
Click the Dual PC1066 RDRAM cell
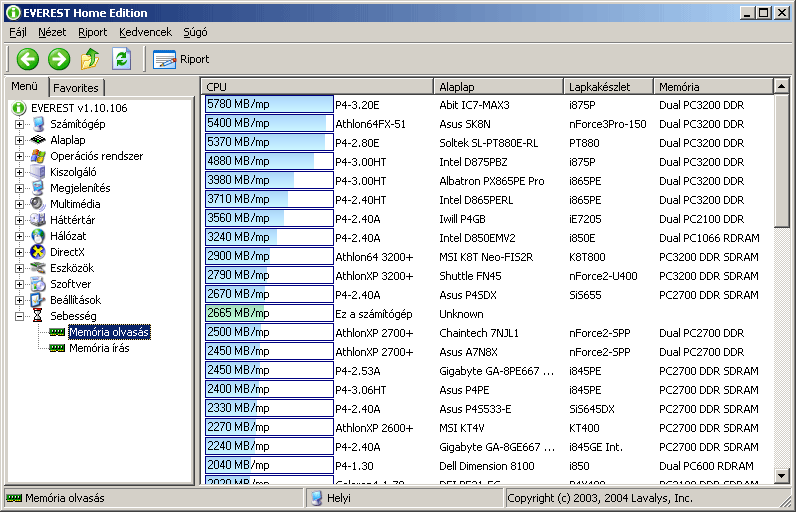coord(709,238)
